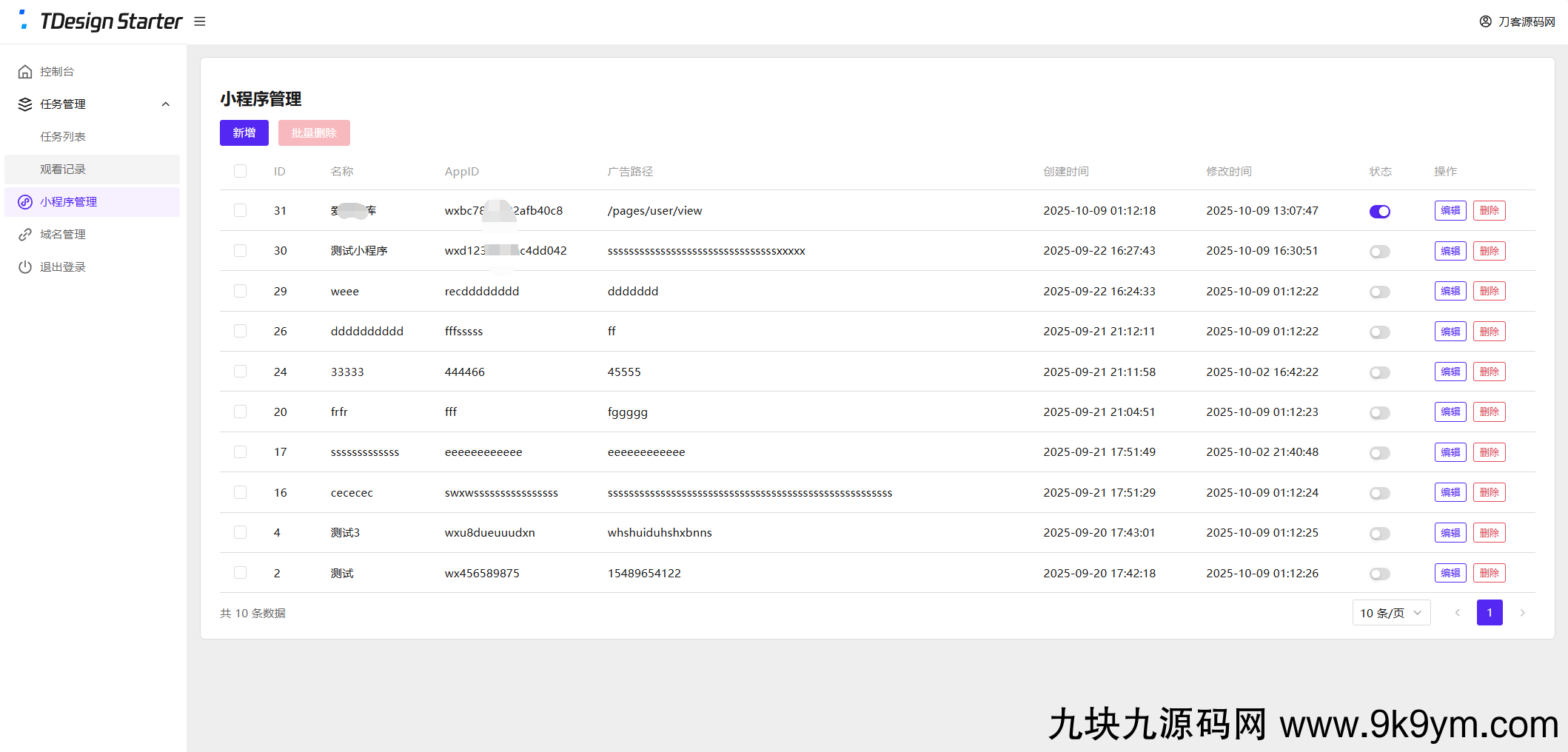Screen dimensions: 1568x752
Task: Click the 控制台 home icon
Action: coord(25,72)
